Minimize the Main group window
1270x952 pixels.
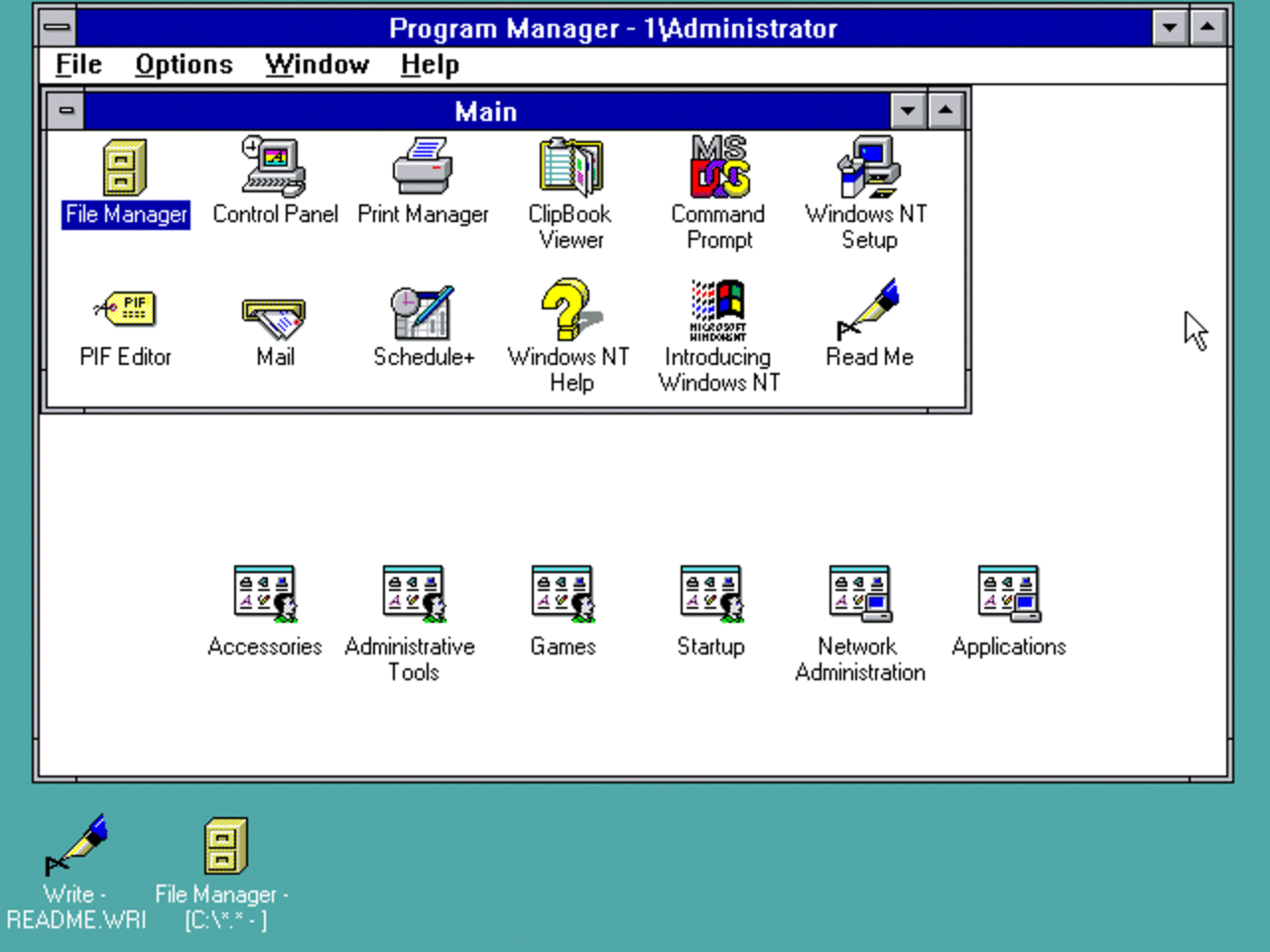pos(908,111)
